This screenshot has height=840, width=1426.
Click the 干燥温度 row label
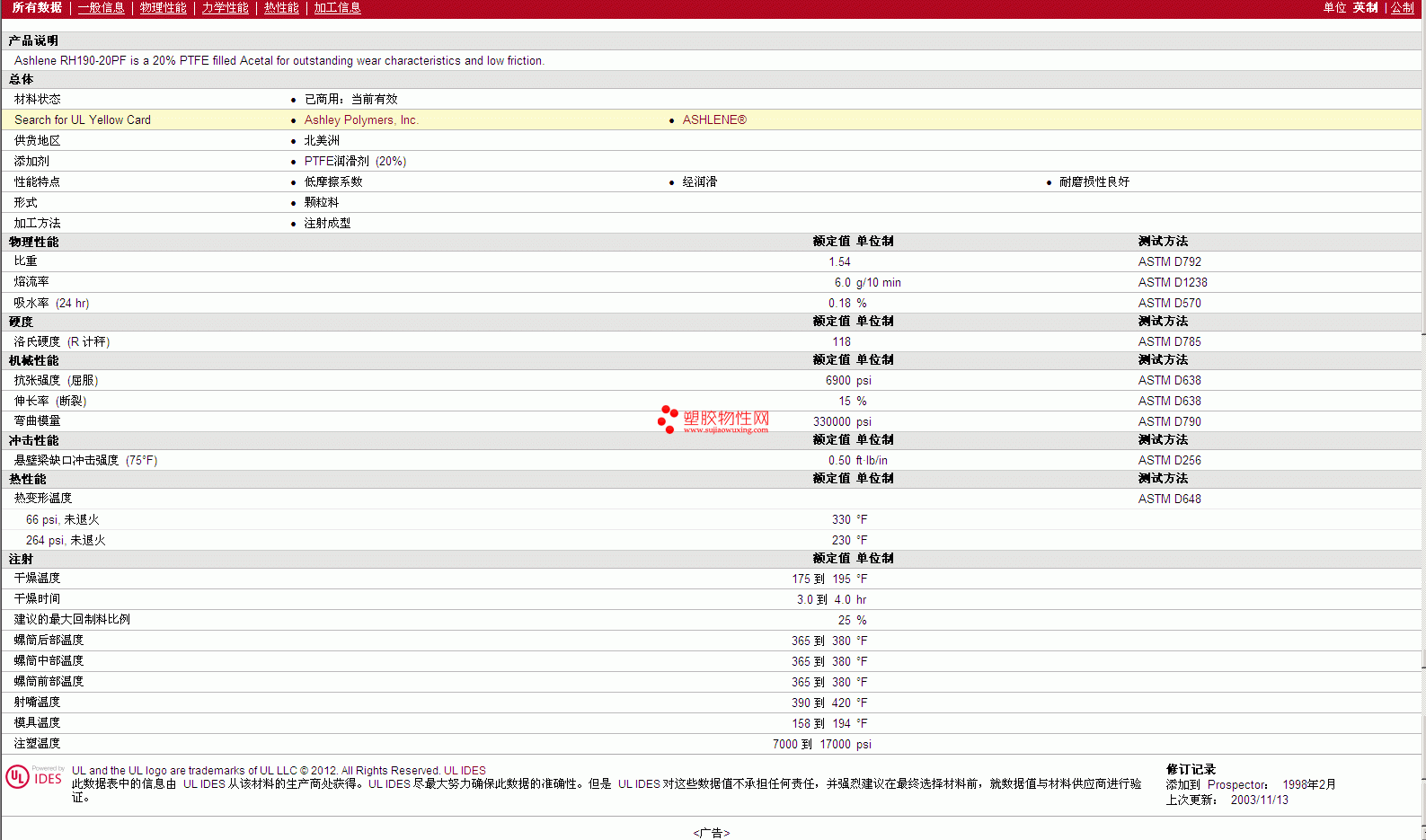click(38, 579)
